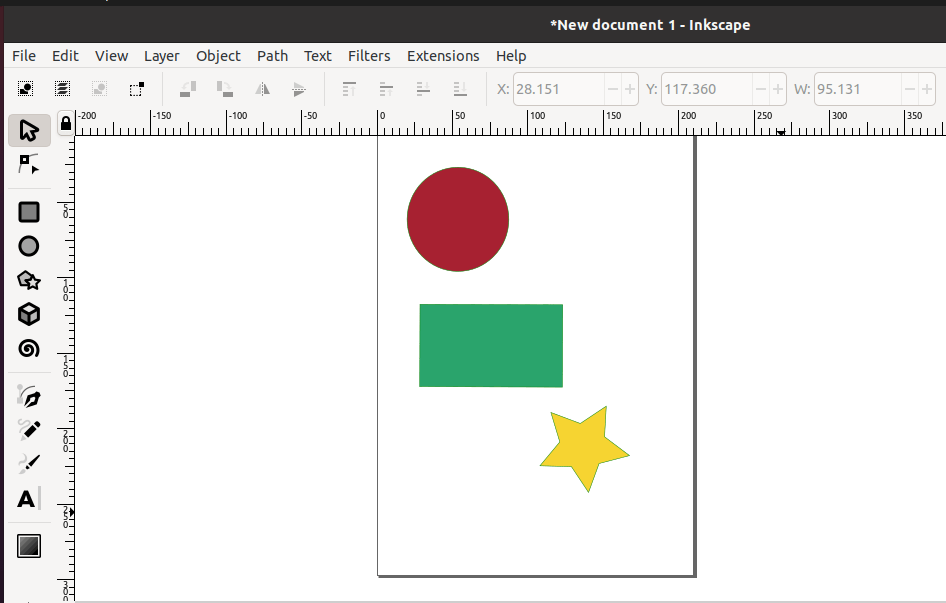Select the 3D Box tool

pyautogui.click(x=28, y=314)
